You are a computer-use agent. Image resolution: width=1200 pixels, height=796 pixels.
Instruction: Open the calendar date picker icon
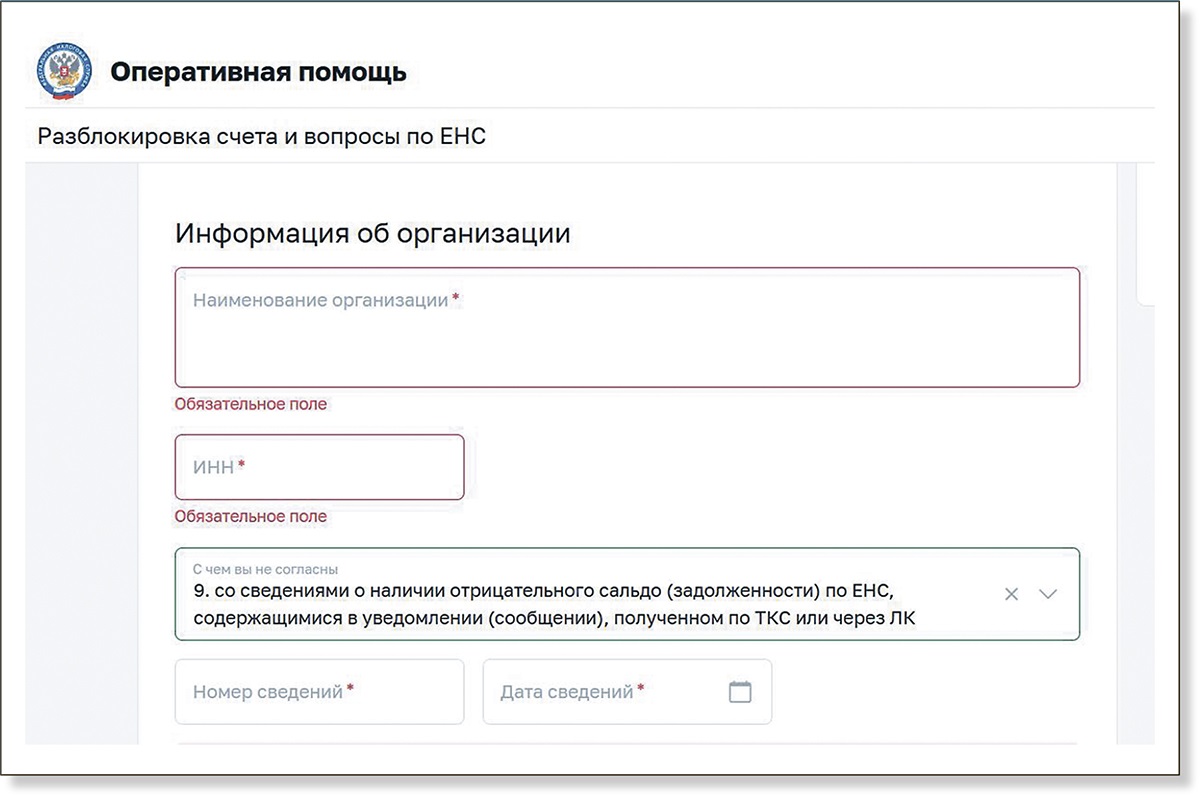point(740,691)
